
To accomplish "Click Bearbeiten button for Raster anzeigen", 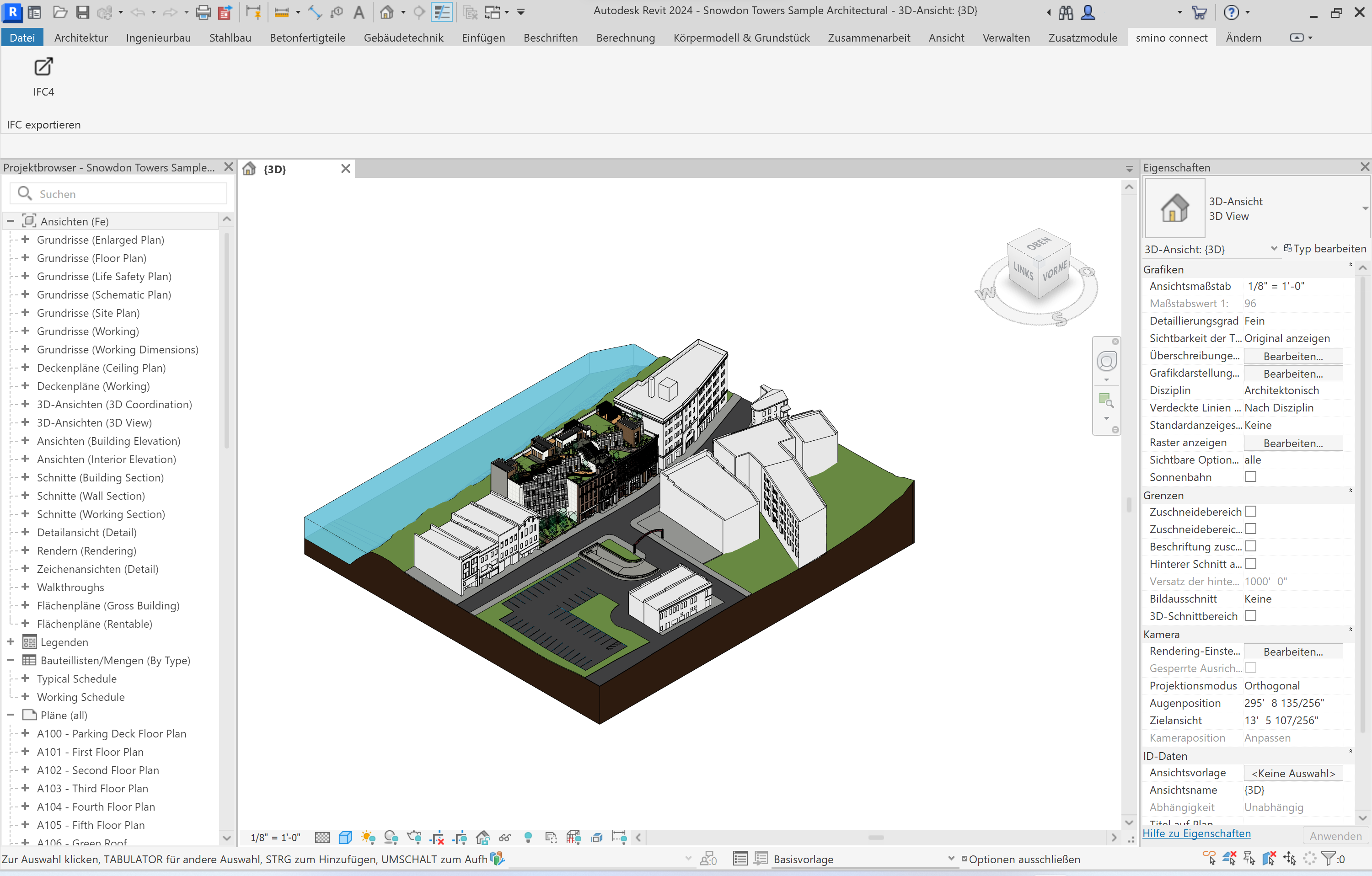I will click(1292, 443).
